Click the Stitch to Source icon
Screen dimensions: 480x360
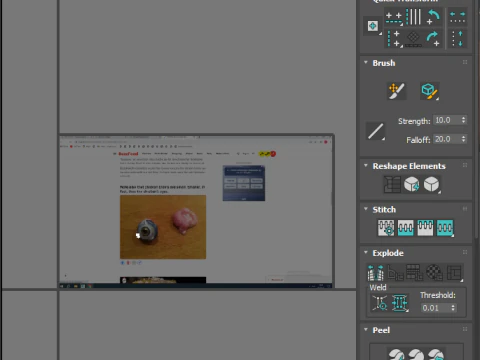425,228
